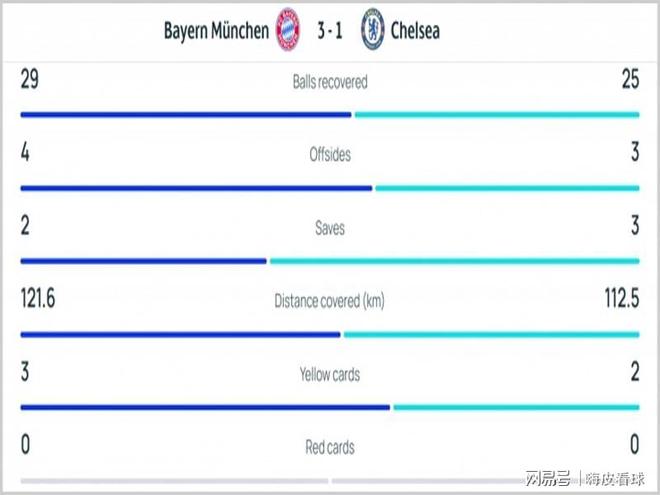Click Bayern's dark blue Balls recovered bar
The width and height of the screenshot is (660, 495).
(186, 114)
